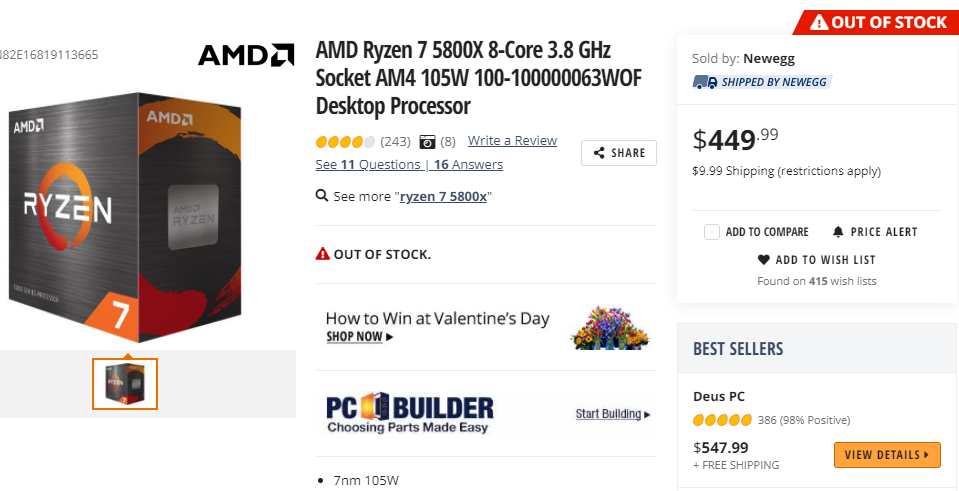Click the four-star product rating
Screen dimensions: 959x491
(x=345, y=141)
